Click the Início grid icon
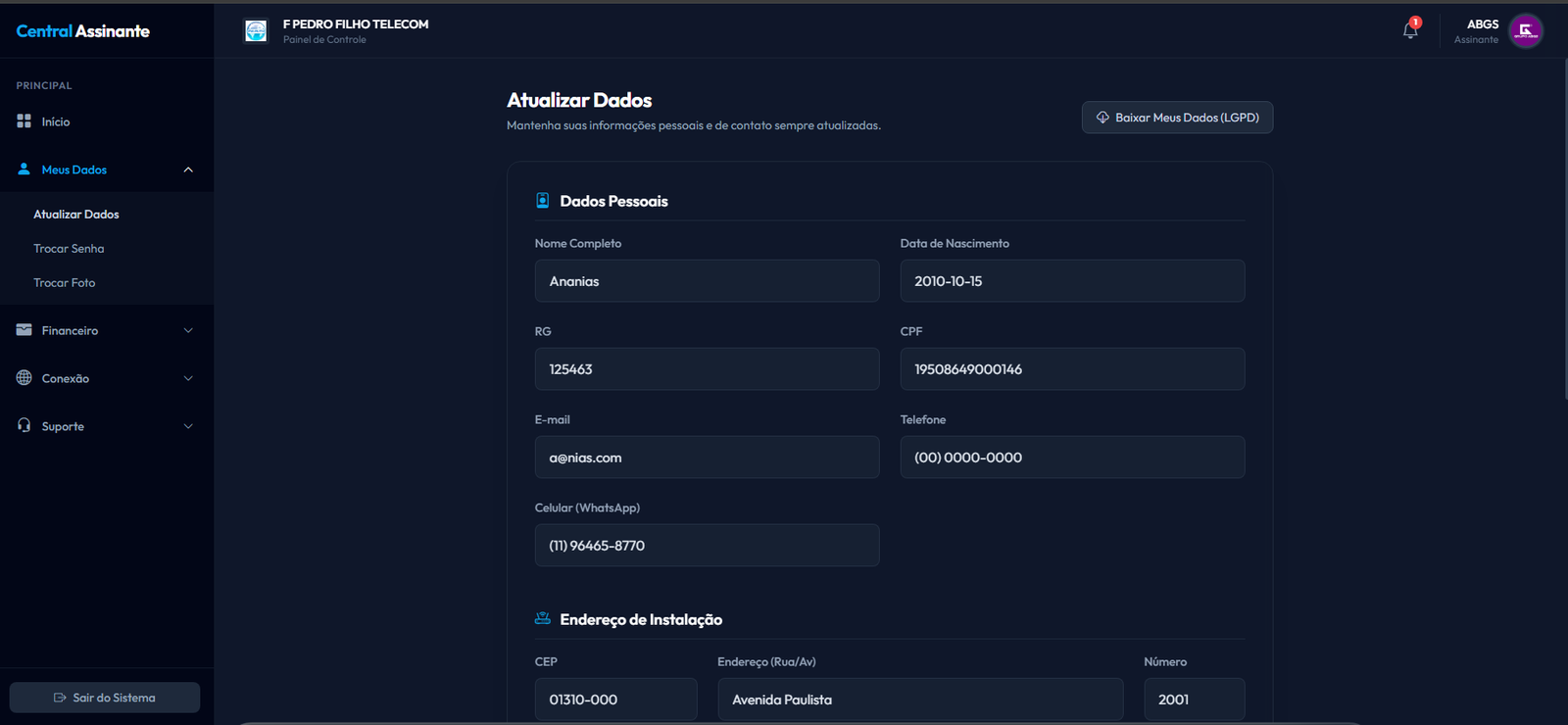This screenshot has width=1568, height=725. coord(24,121)
